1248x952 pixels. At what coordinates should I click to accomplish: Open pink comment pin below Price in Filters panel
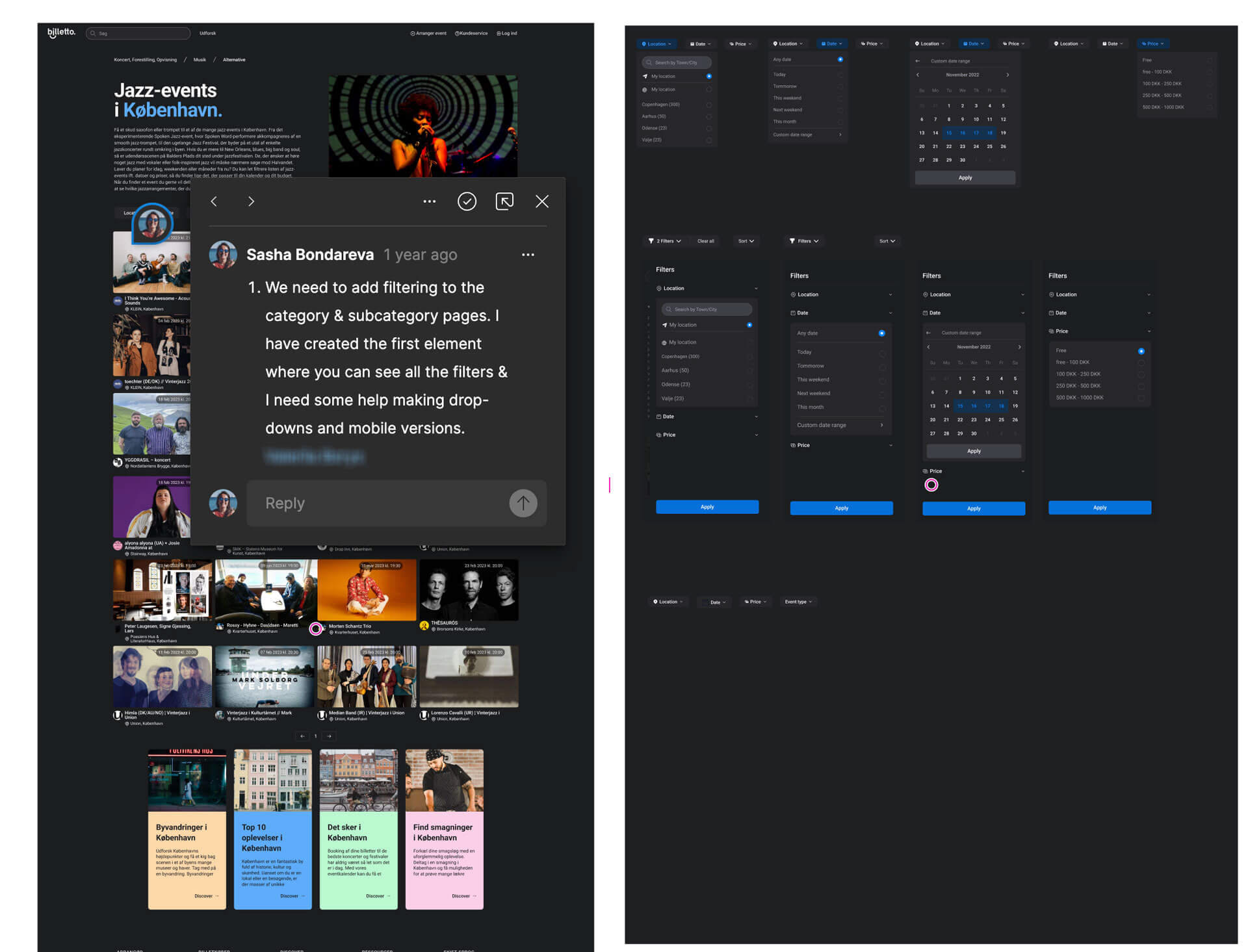tap(931, 485)
